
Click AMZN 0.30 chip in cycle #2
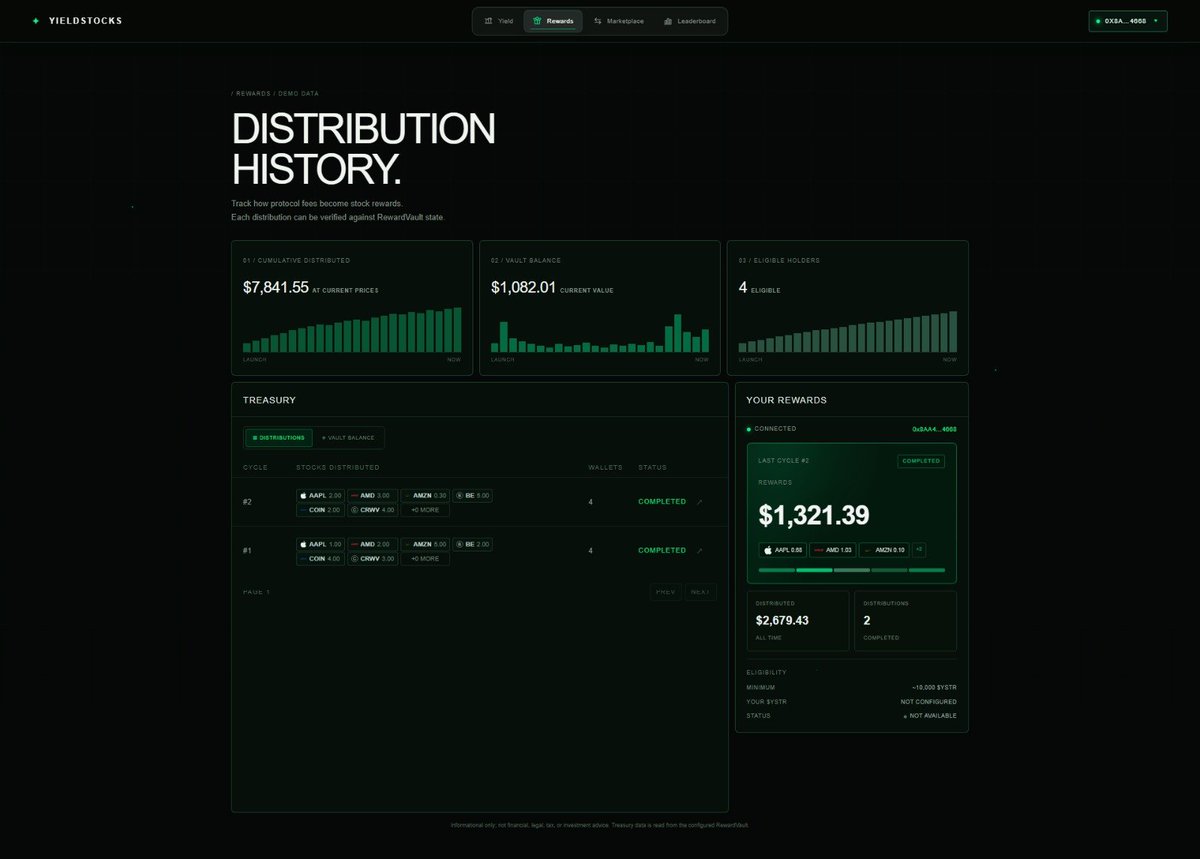(x=425, y=495)
